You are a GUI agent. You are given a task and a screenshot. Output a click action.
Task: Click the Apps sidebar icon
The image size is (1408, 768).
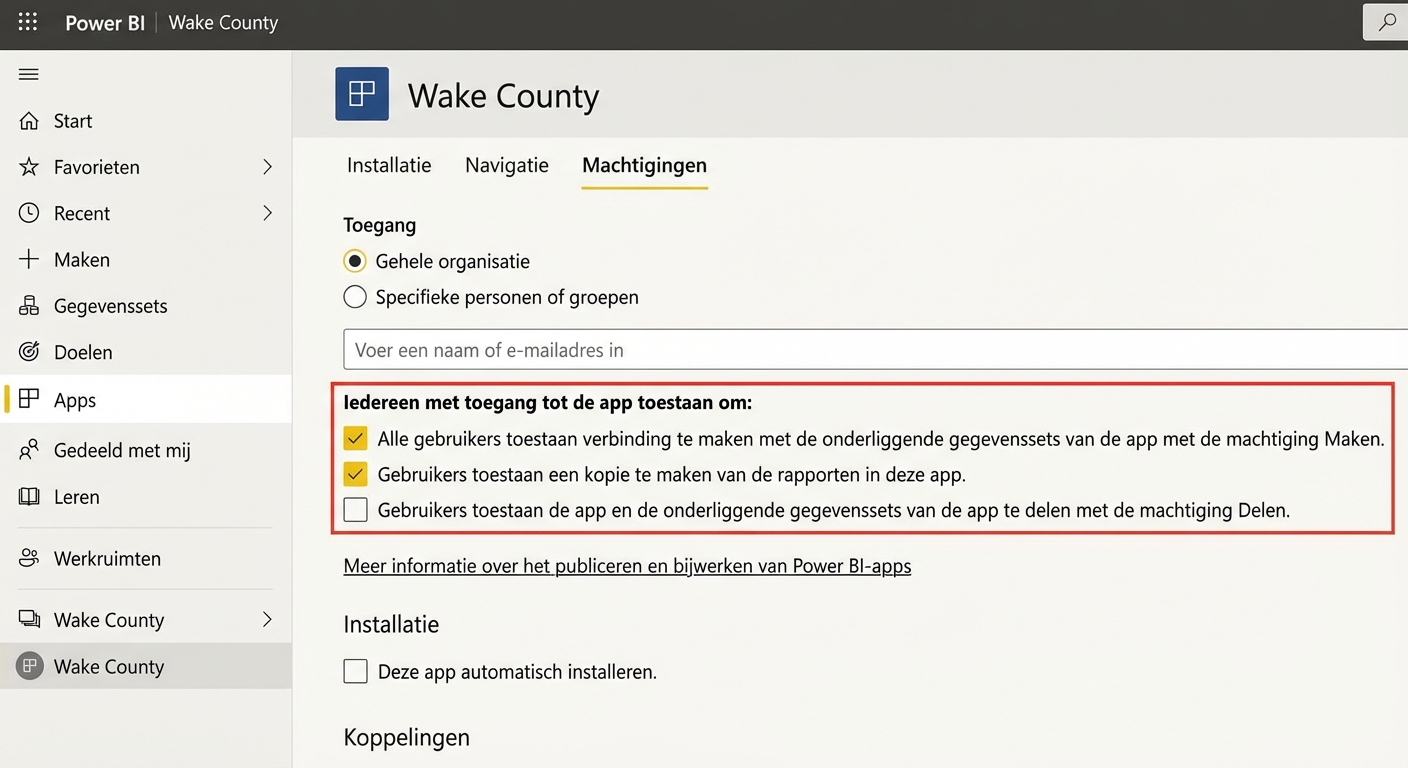point(29,398)
